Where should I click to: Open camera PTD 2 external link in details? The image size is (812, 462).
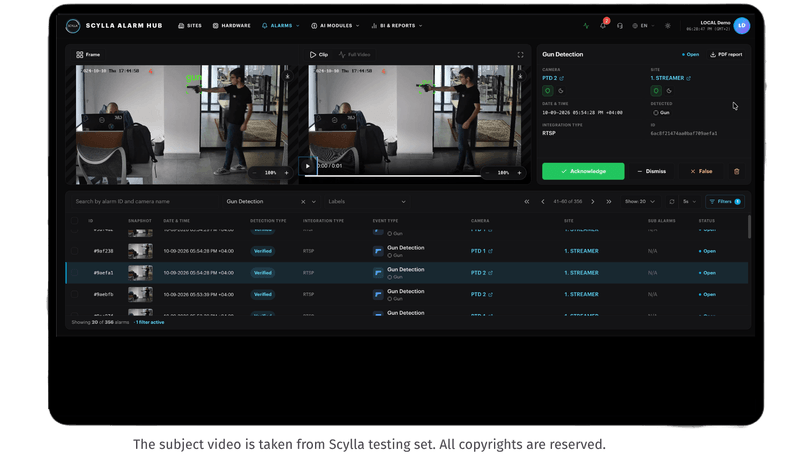pos(561,78)
